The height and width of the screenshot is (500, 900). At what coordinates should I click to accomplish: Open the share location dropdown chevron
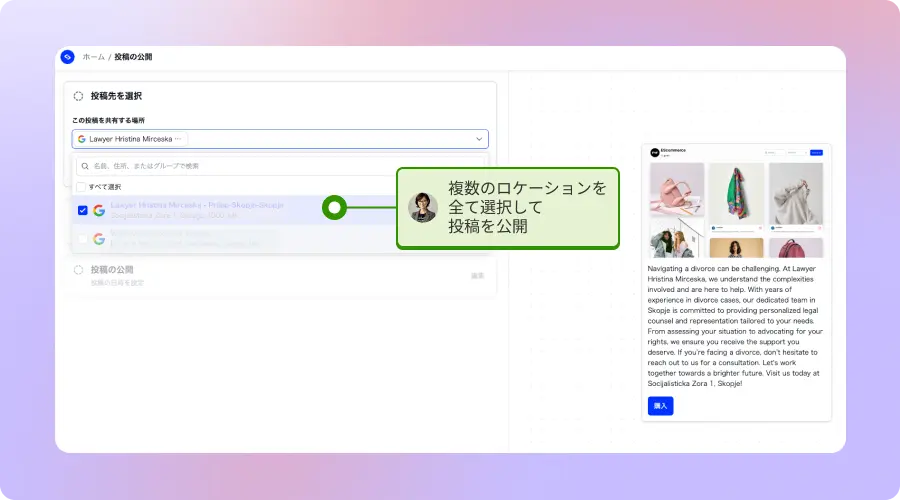pos(479,139)
